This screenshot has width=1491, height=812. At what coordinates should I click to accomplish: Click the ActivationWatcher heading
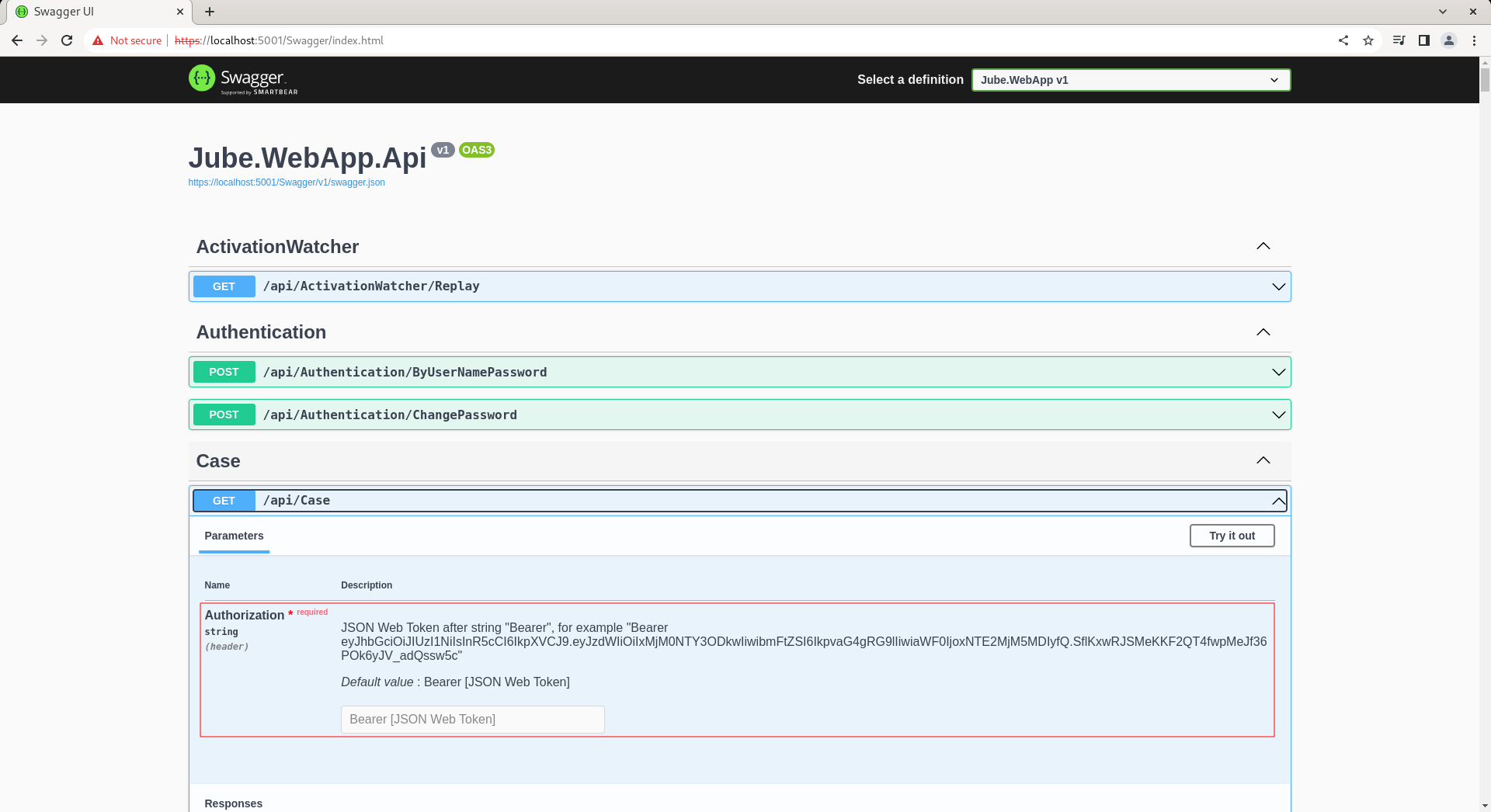(277, 247)
